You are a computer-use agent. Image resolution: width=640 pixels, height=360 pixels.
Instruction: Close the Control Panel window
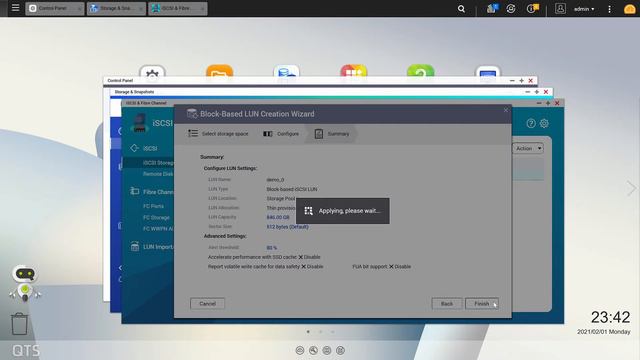click(531, 81)
